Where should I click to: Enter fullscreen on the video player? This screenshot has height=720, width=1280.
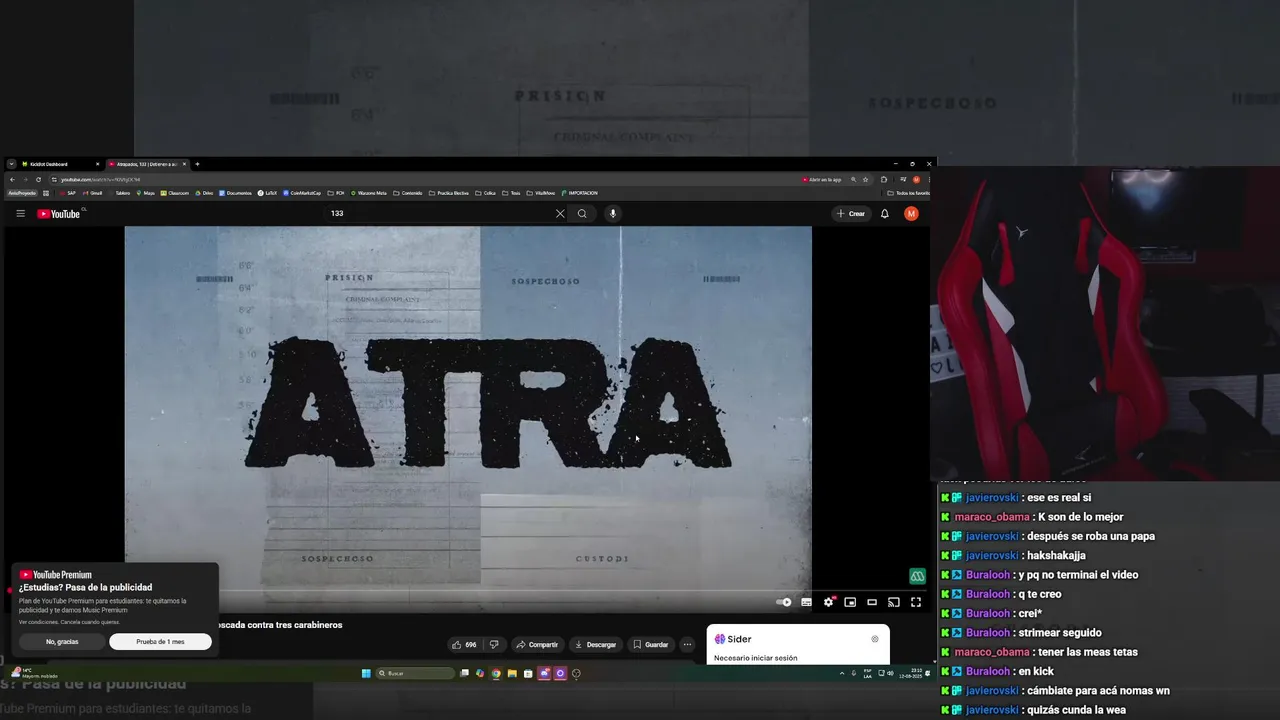916,602
